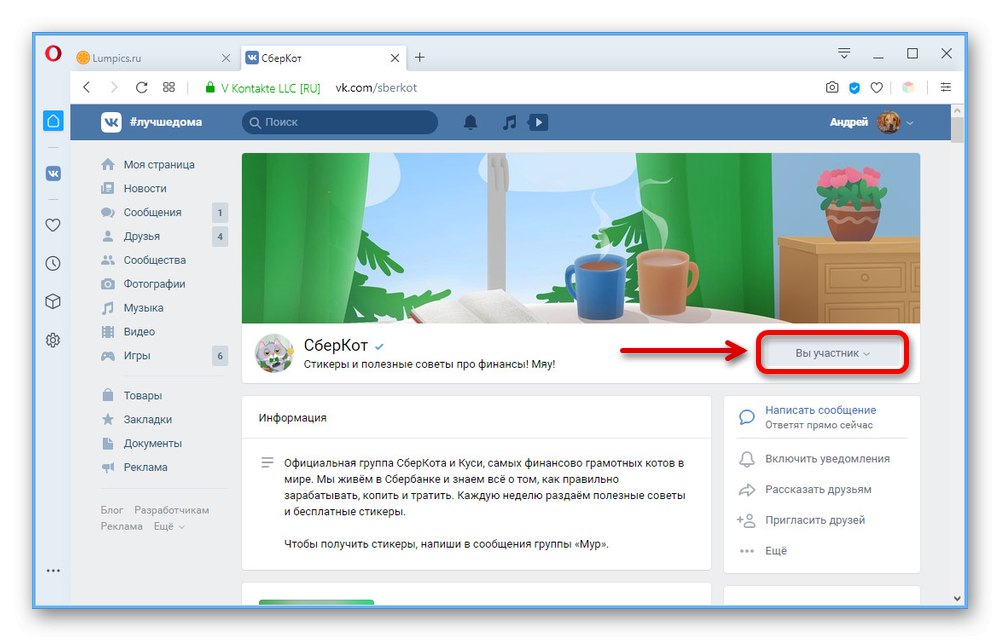Open Игры in left menu

pyautogui.click(x=136, y=356)
